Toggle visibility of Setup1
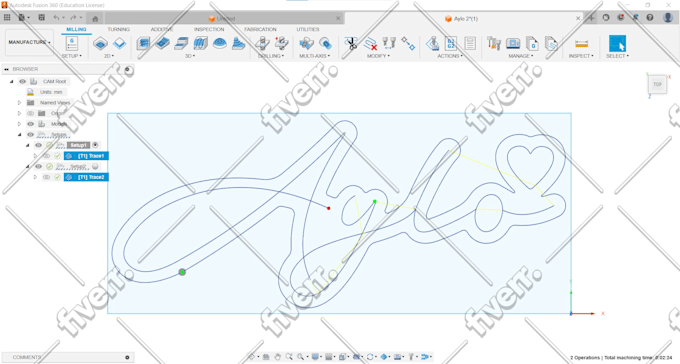680x364 pixels. (x=39, y=145)
